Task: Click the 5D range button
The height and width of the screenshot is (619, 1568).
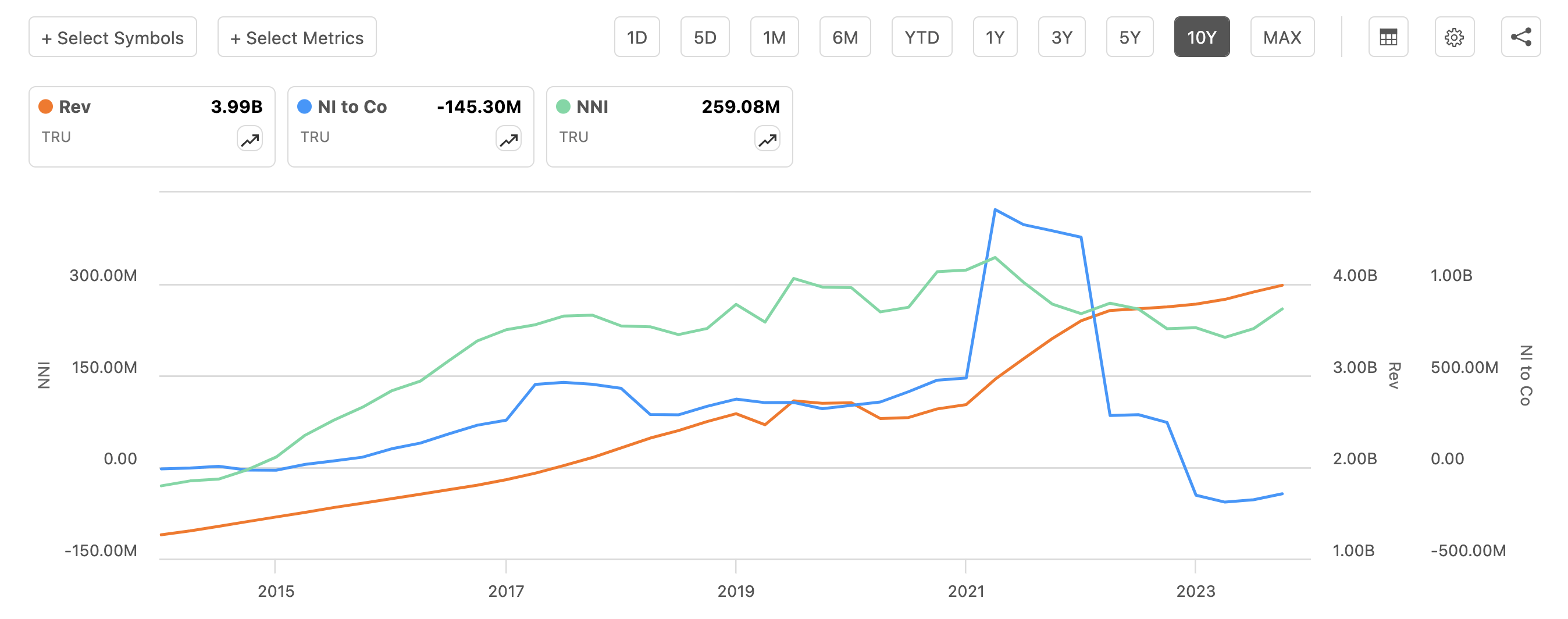Action: tap(704, 37)
